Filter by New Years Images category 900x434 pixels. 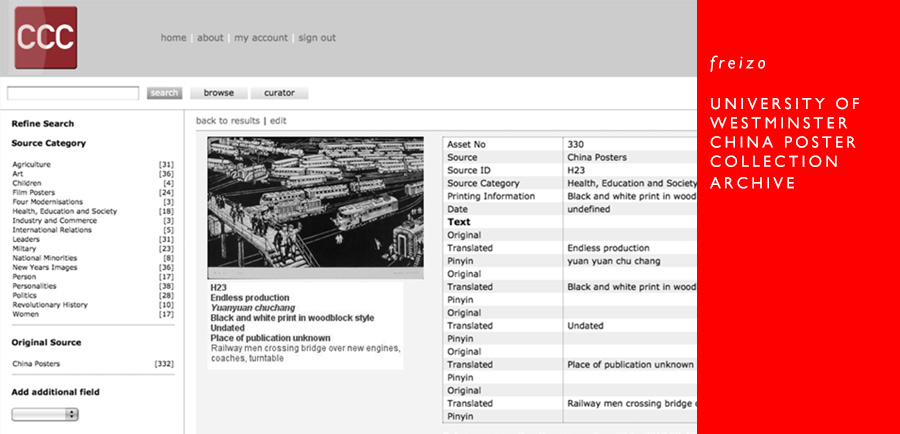click(45, 268)
